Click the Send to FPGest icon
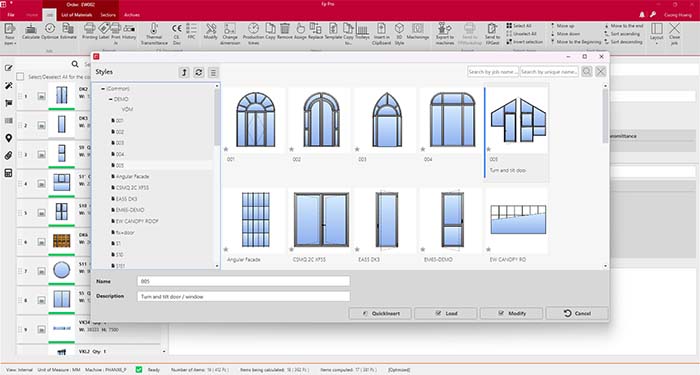Image resolution: width=700 pixels, height=375 pixels. click(492, 34)
